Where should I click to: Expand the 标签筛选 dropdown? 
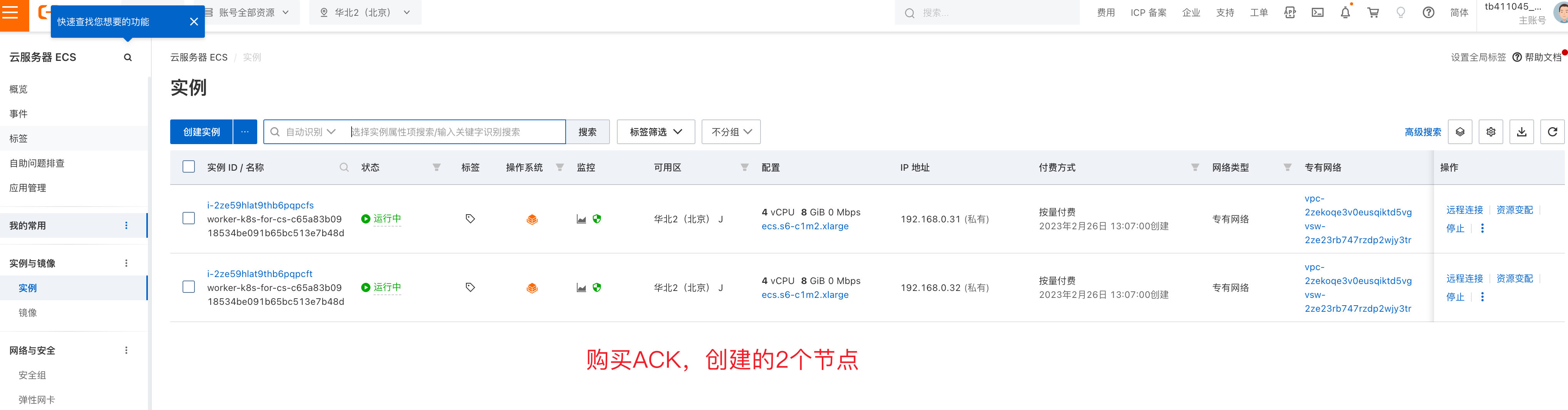(655, 131)
